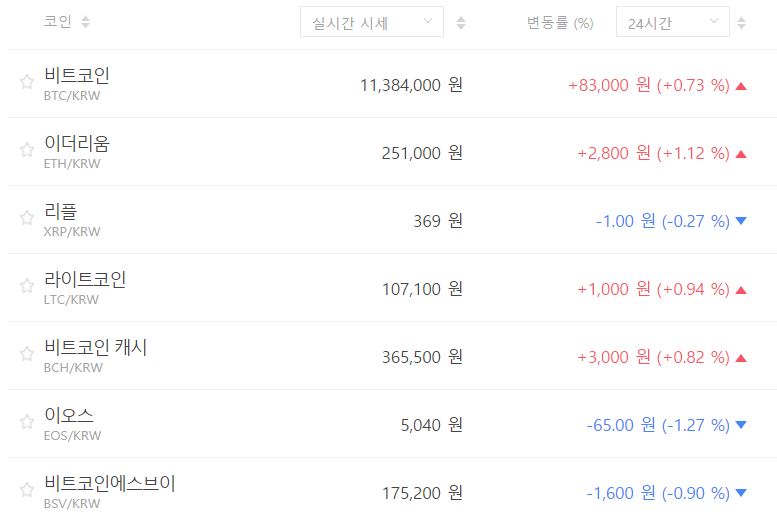Screen dimensions: 777x522
Task: Favorite the BSV/KRW coin star
Action: (x=27, y=490)
